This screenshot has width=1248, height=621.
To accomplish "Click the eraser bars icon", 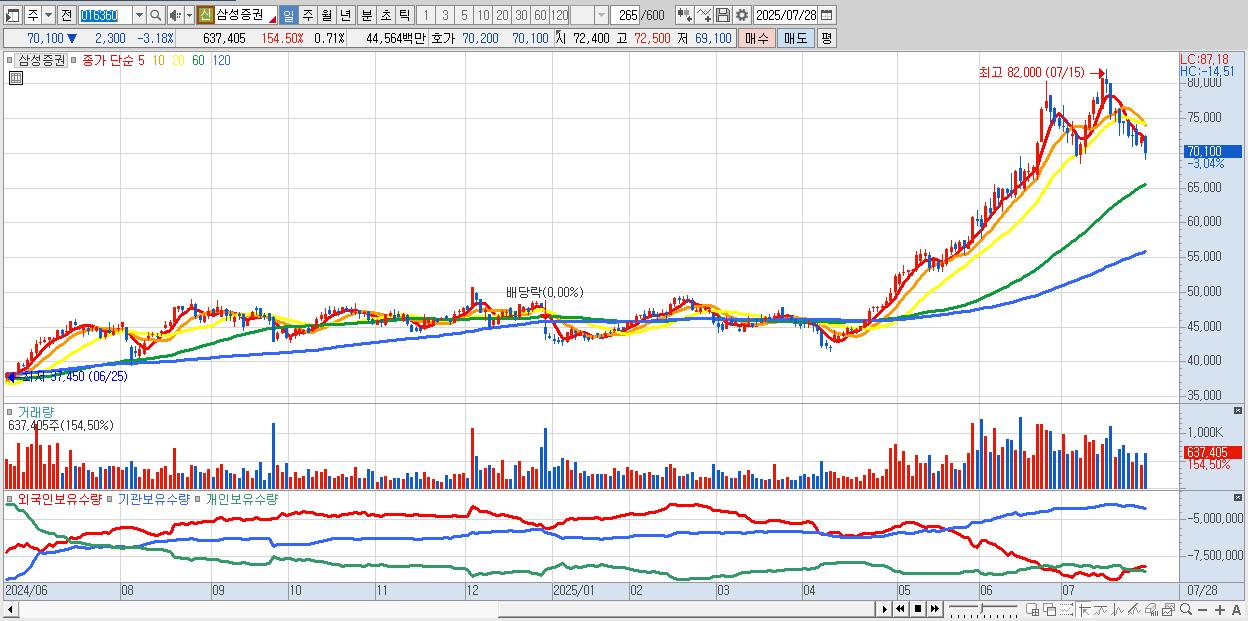I will point(1151,609).
